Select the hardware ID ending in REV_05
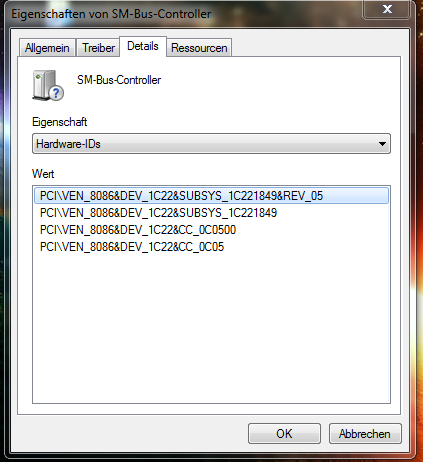This screenshot has width=423, height=462. 211,196
